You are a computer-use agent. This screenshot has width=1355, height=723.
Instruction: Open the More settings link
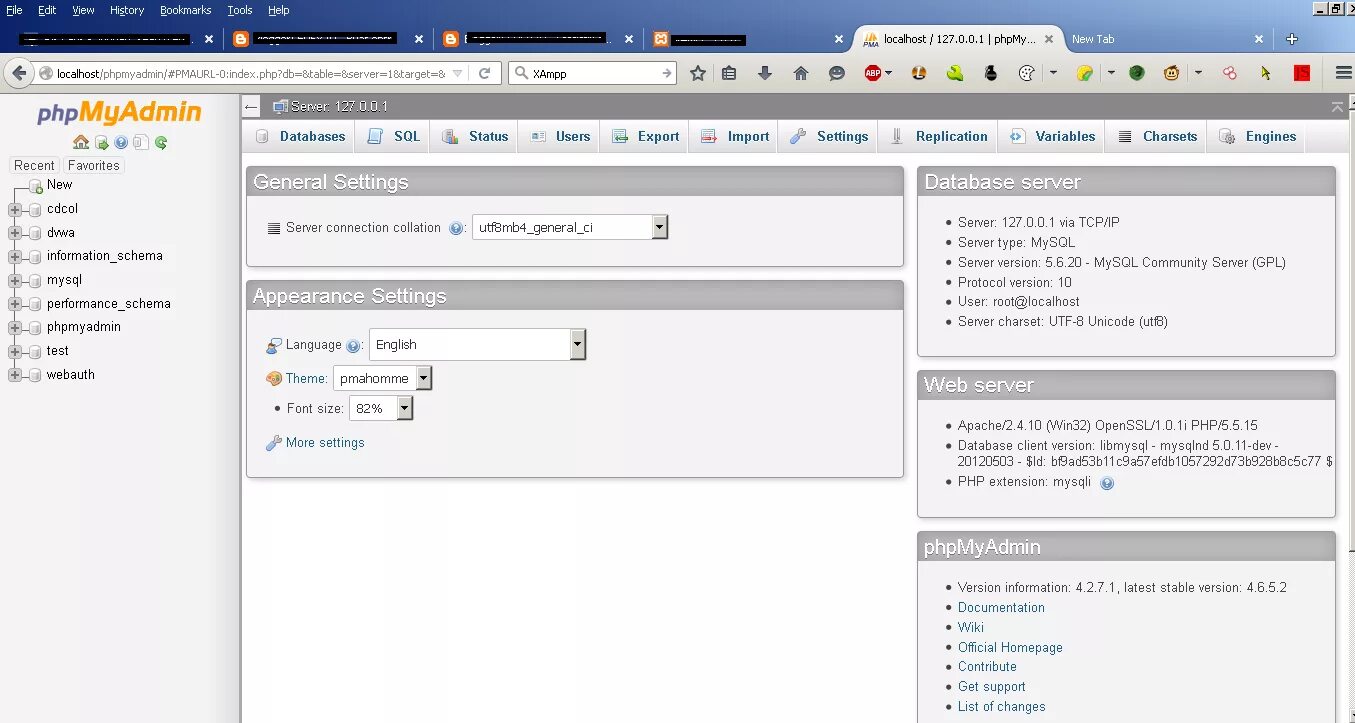click(x=325, y=443)
